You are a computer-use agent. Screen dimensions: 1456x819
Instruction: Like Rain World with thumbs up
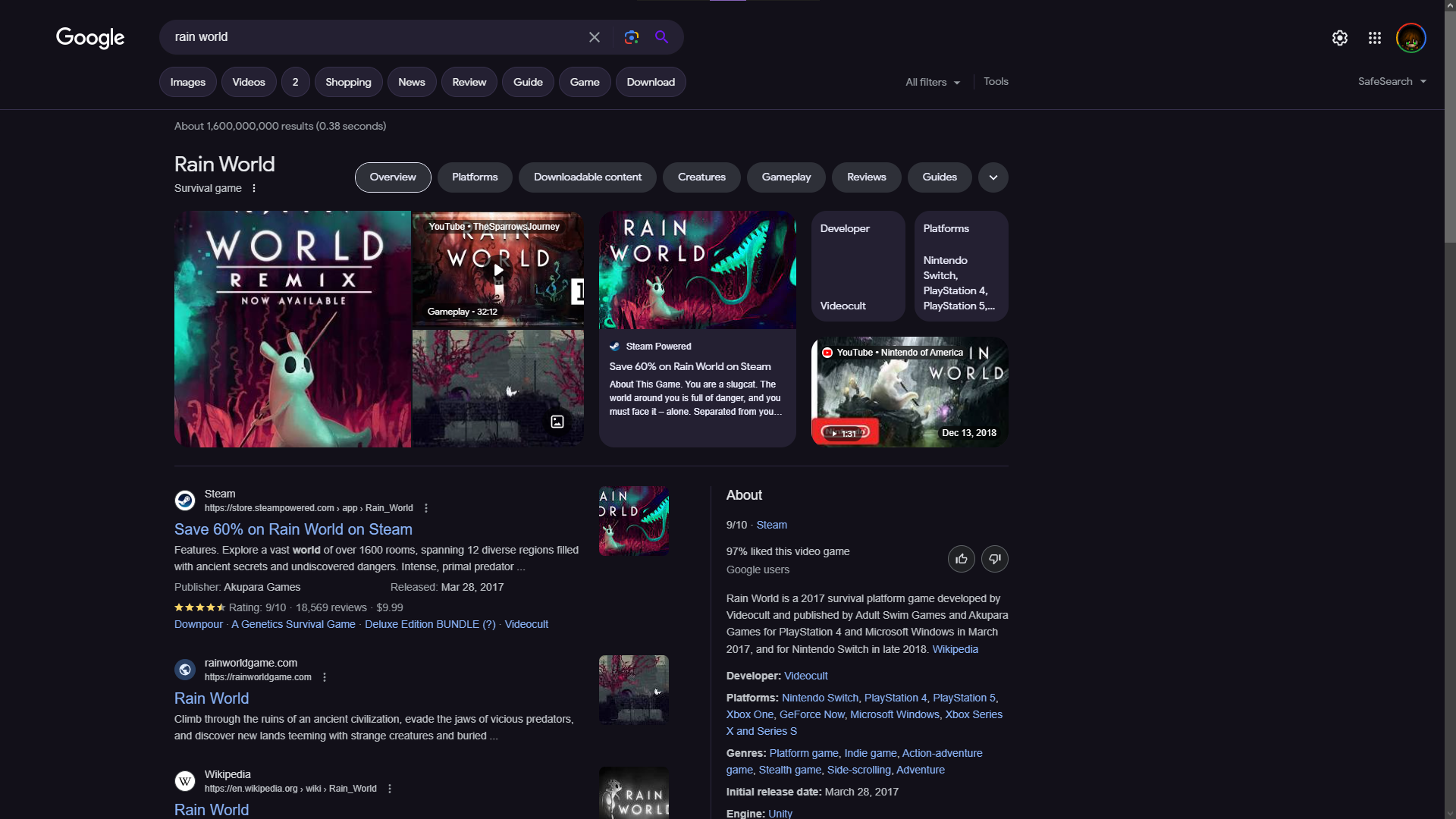(961, 559)
